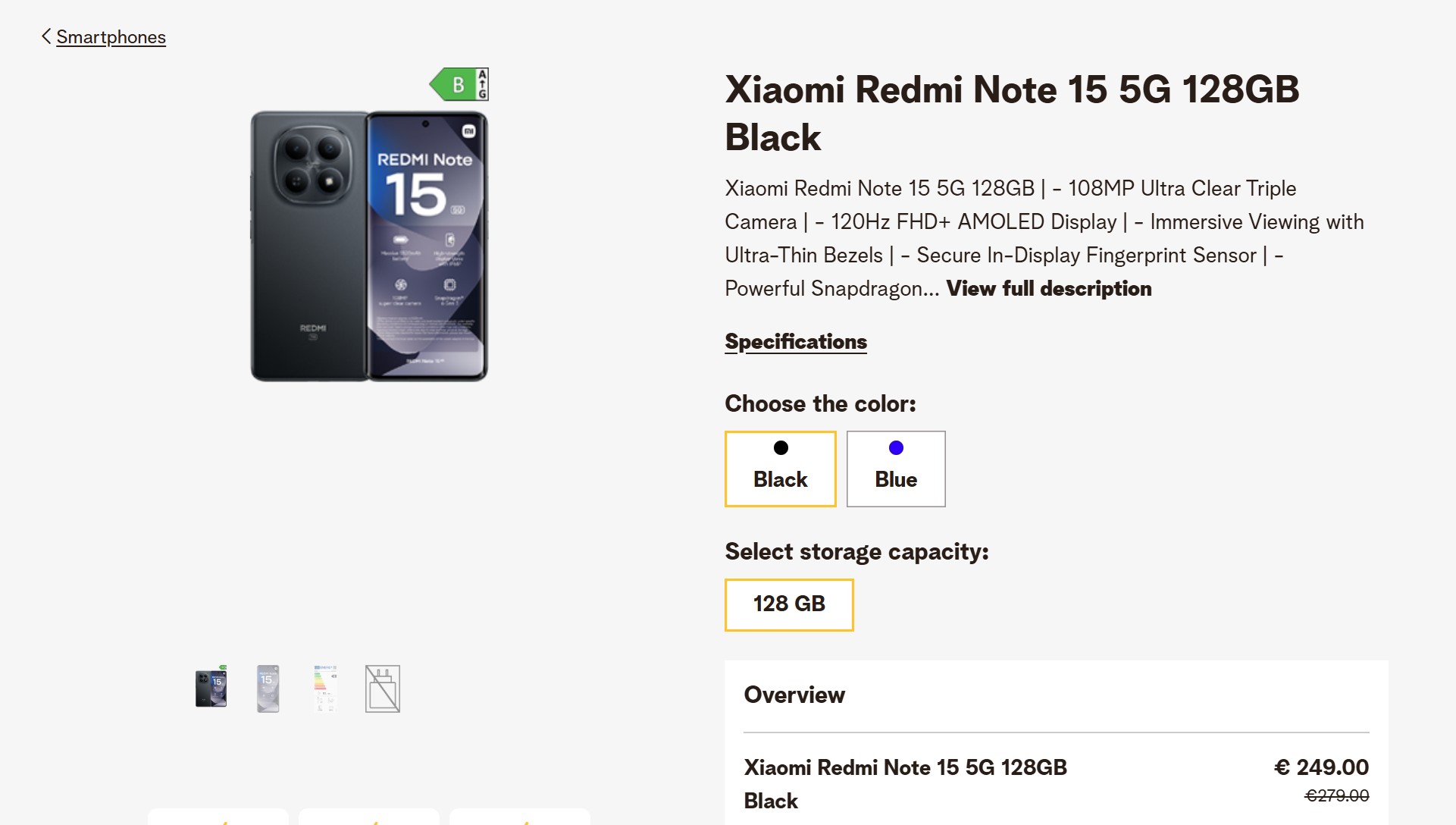Return to the Smartphones category breadcrumb
Screen dimensions: 1456x825
[x=111, y=36]
